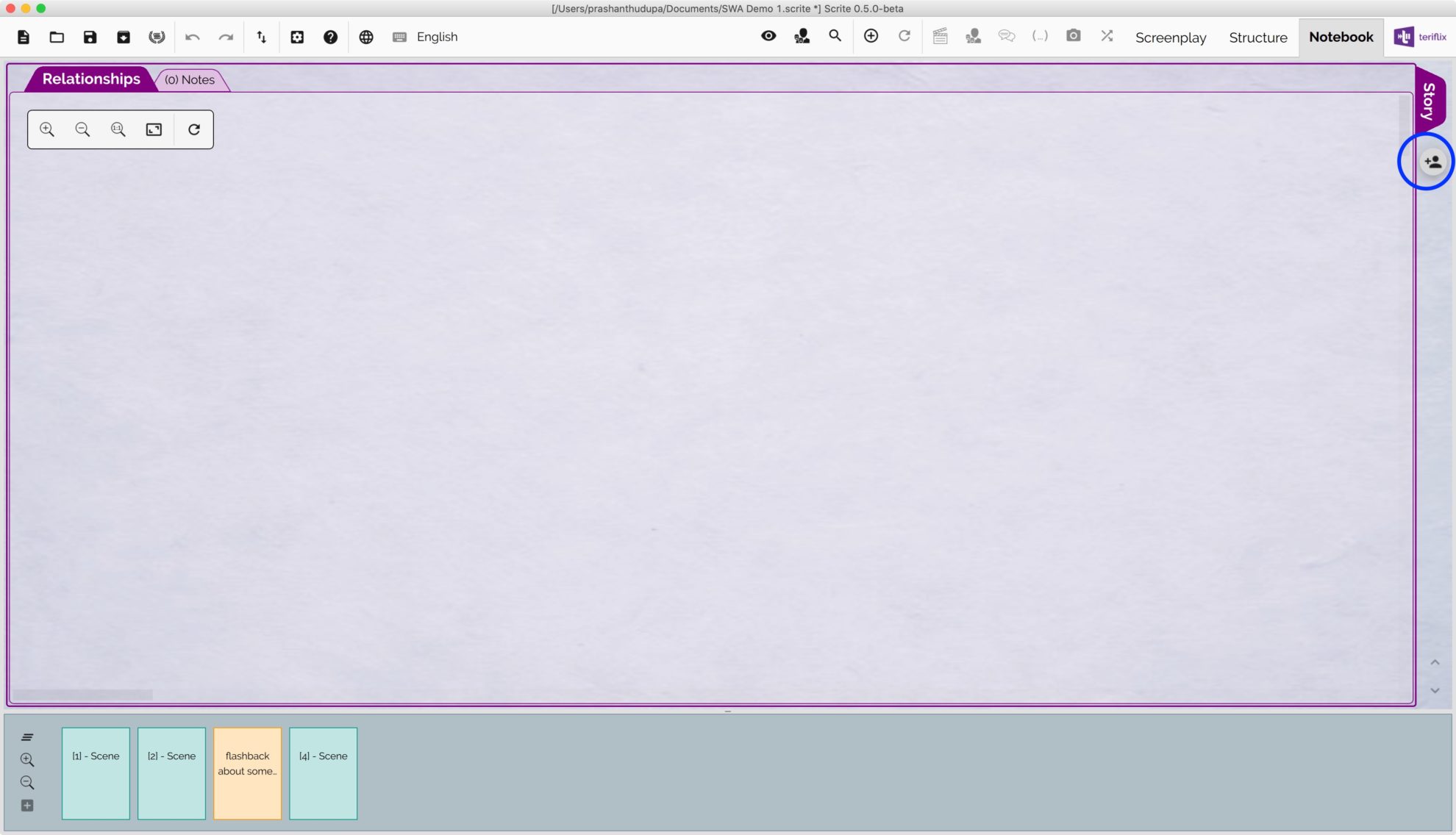
Task: Click the Undo arrow icon
Action: tap(193, 37)
